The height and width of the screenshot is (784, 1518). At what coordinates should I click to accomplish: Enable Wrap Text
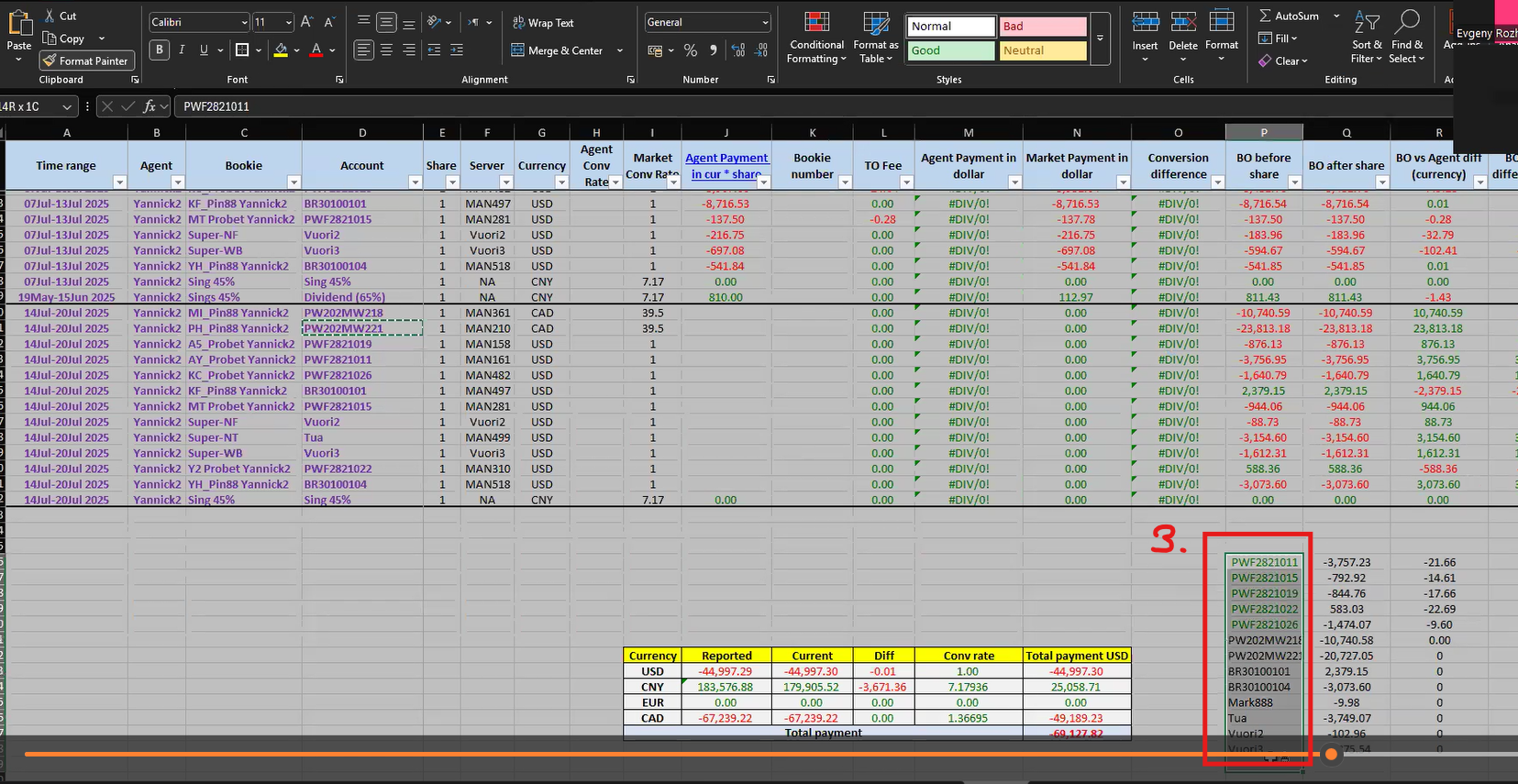coord(543,23)
